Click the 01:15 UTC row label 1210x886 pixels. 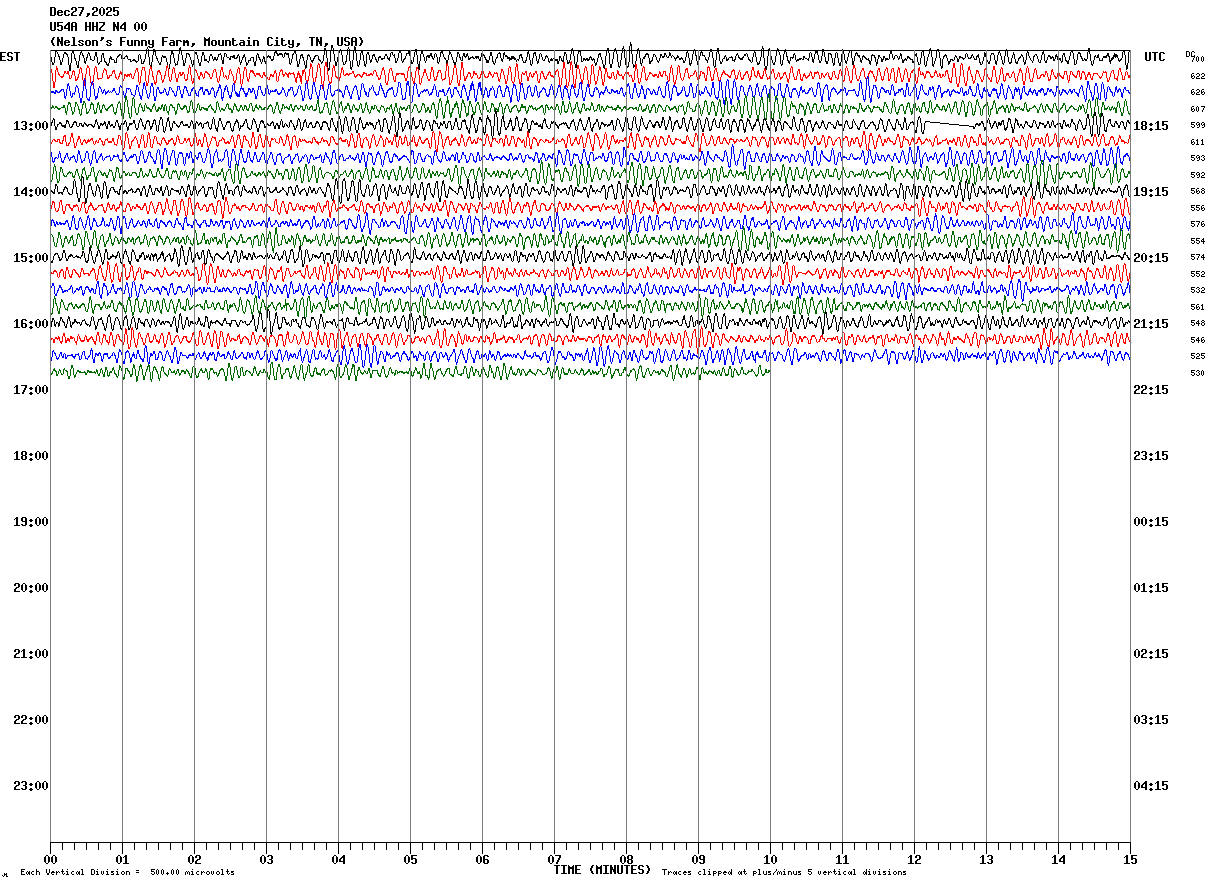(x=1151, y=587)
